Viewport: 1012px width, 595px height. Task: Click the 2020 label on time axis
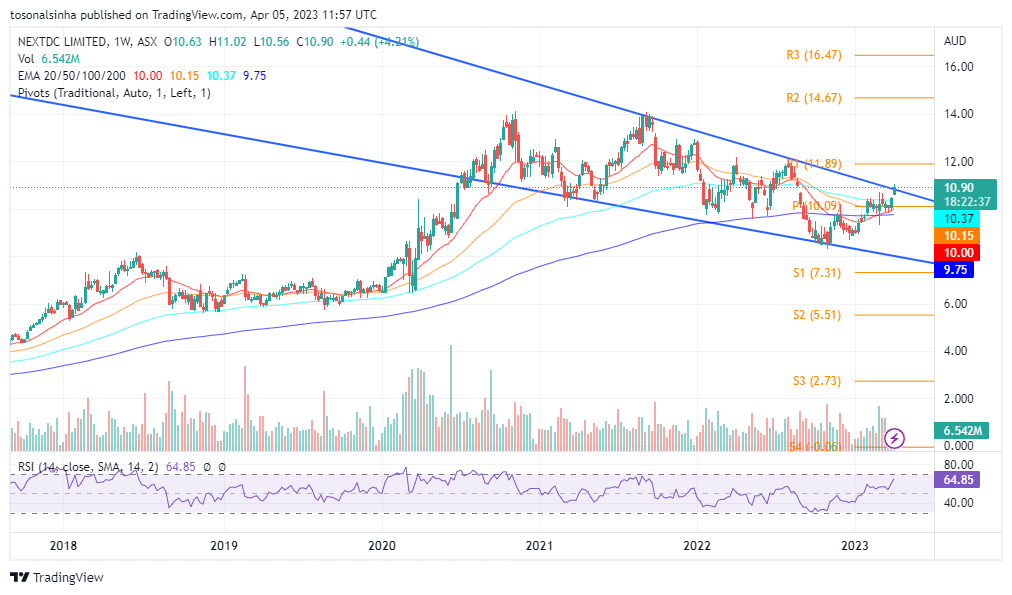coord(383,546)
